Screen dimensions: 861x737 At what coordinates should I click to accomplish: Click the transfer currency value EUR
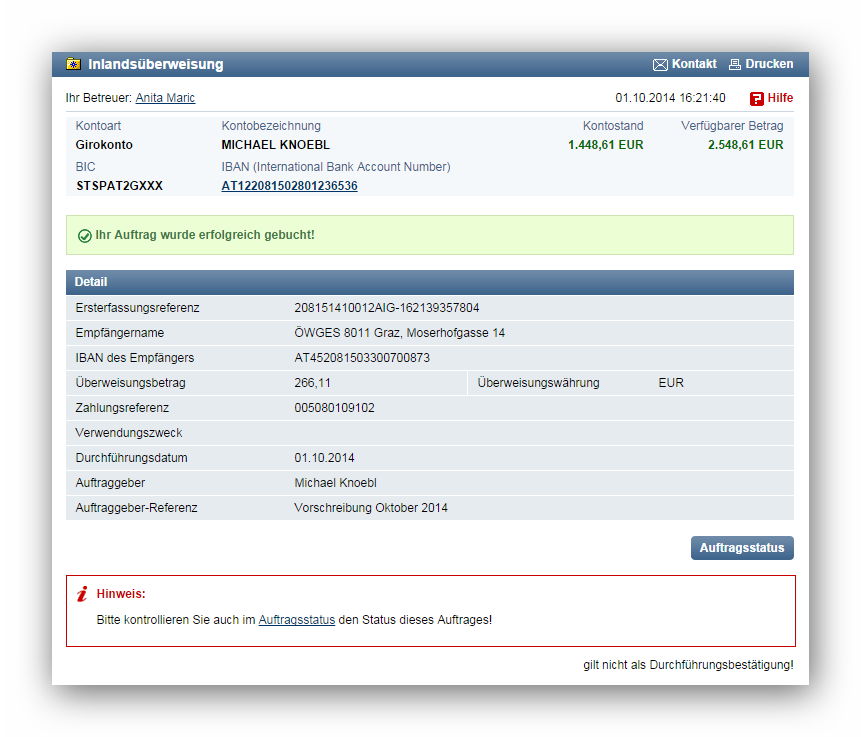pyautogui.click(x=671, y=383)
